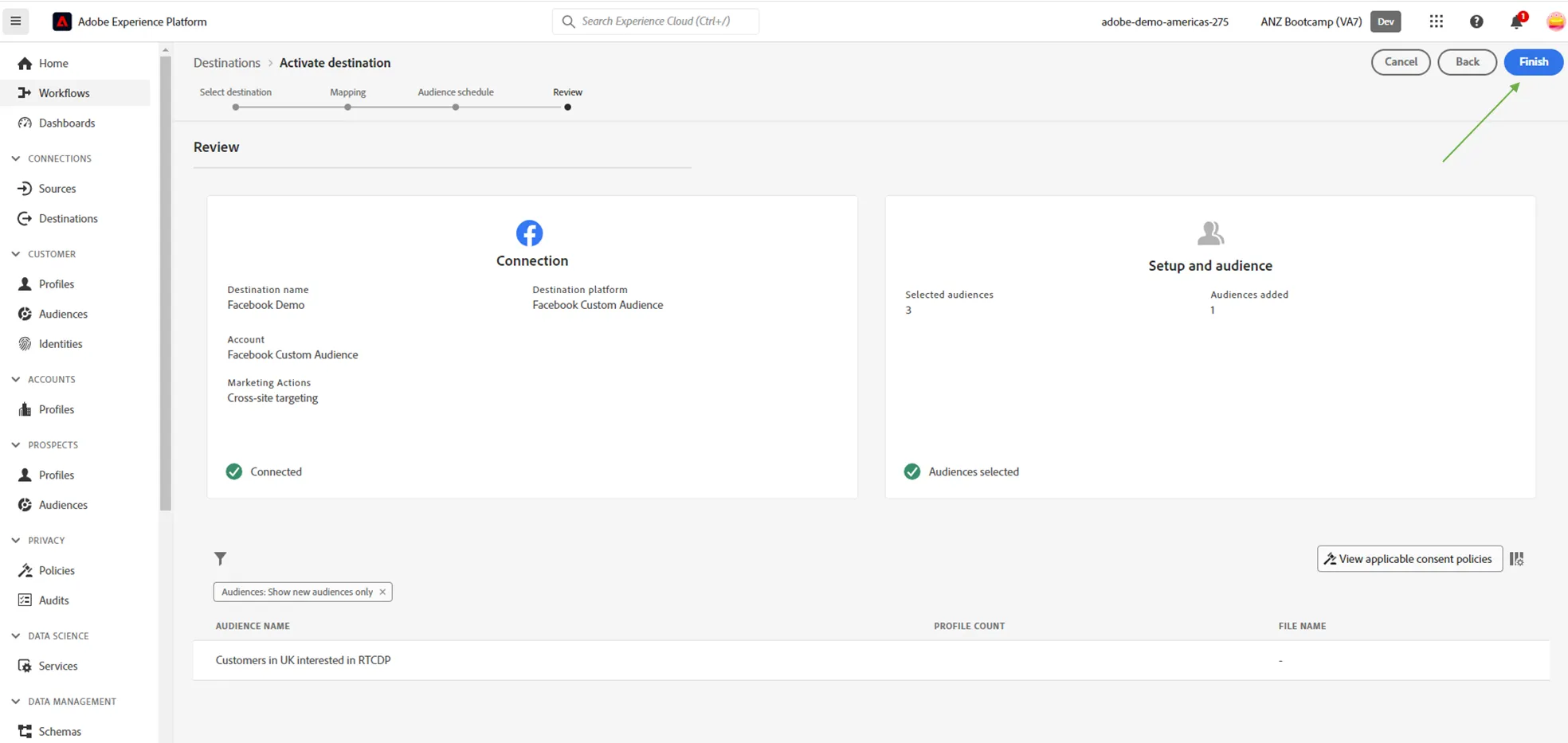
Task: Click the Destinations breadcrumb link
Action: 227,63
